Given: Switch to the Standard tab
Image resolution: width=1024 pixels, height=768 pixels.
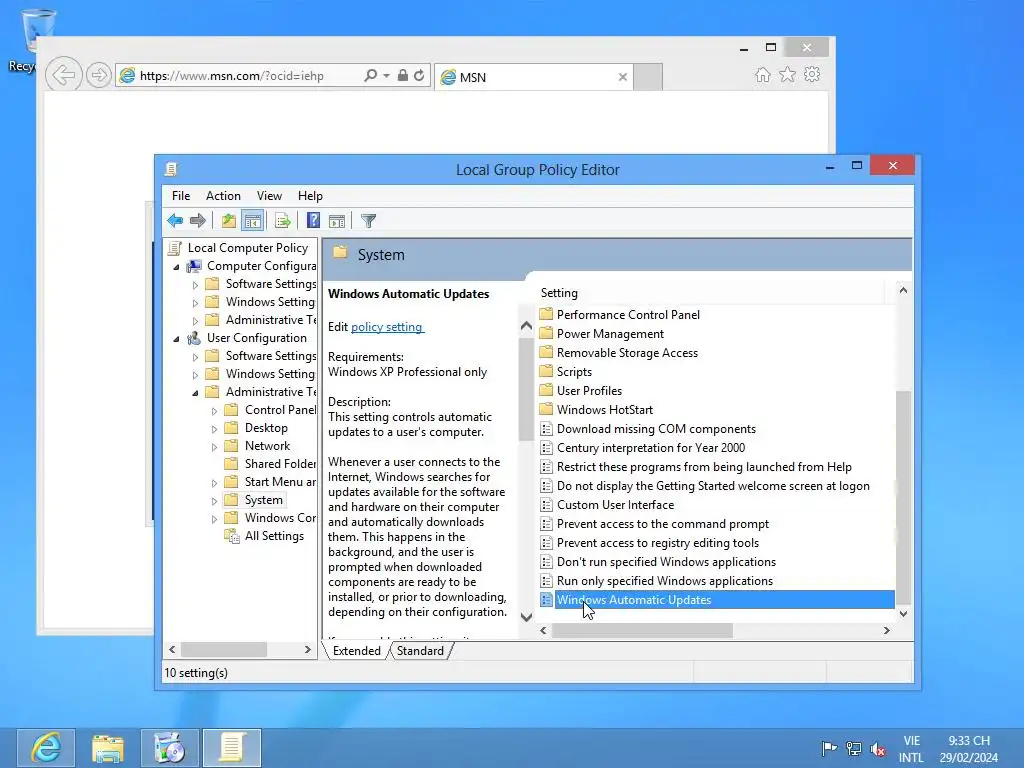Looking at the screenshot, I should (x=420, y=650).
